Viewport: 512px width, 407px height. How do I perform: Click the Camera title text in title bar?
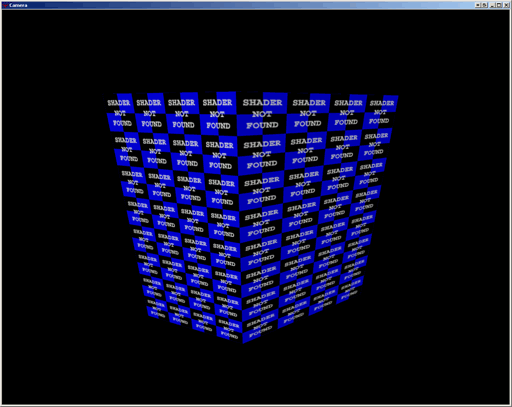[x=18, y=5]
